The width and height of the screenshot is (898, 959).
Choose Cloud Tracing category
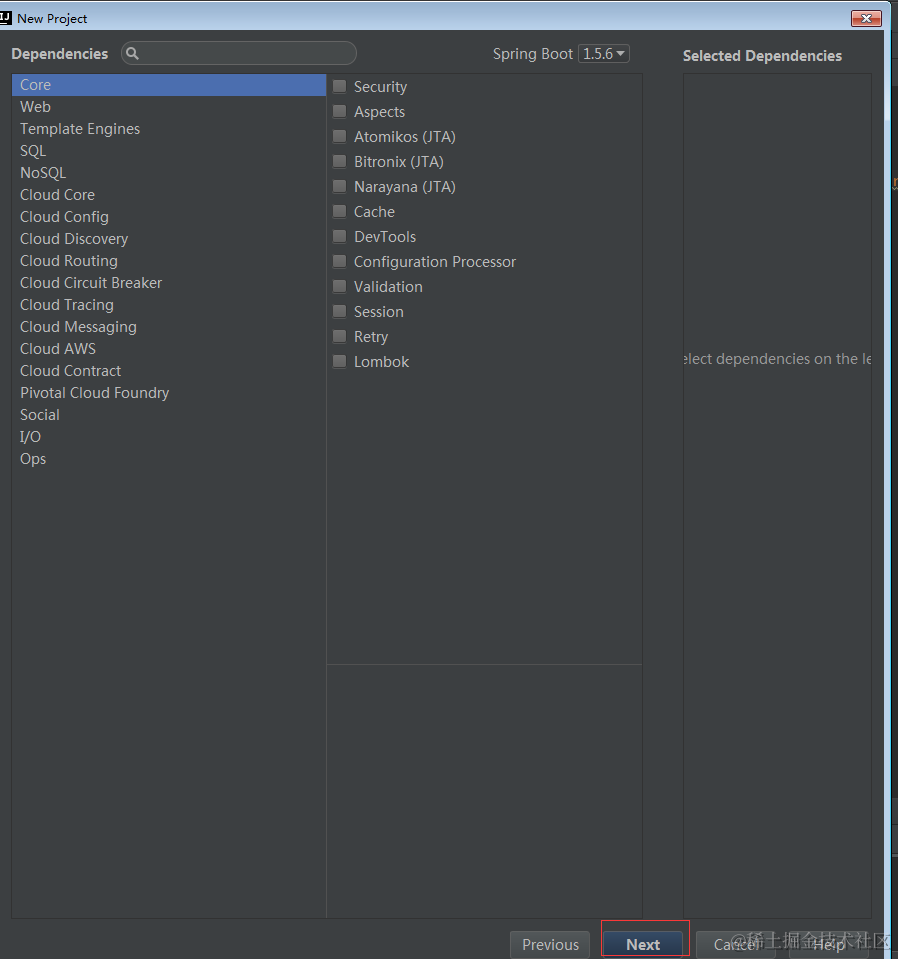click(x=169, y=305)
